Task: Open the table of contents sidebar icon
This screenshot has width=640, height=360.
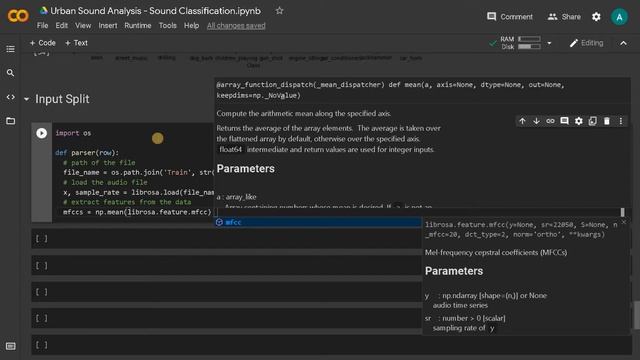Action: [x=11, y=49]
